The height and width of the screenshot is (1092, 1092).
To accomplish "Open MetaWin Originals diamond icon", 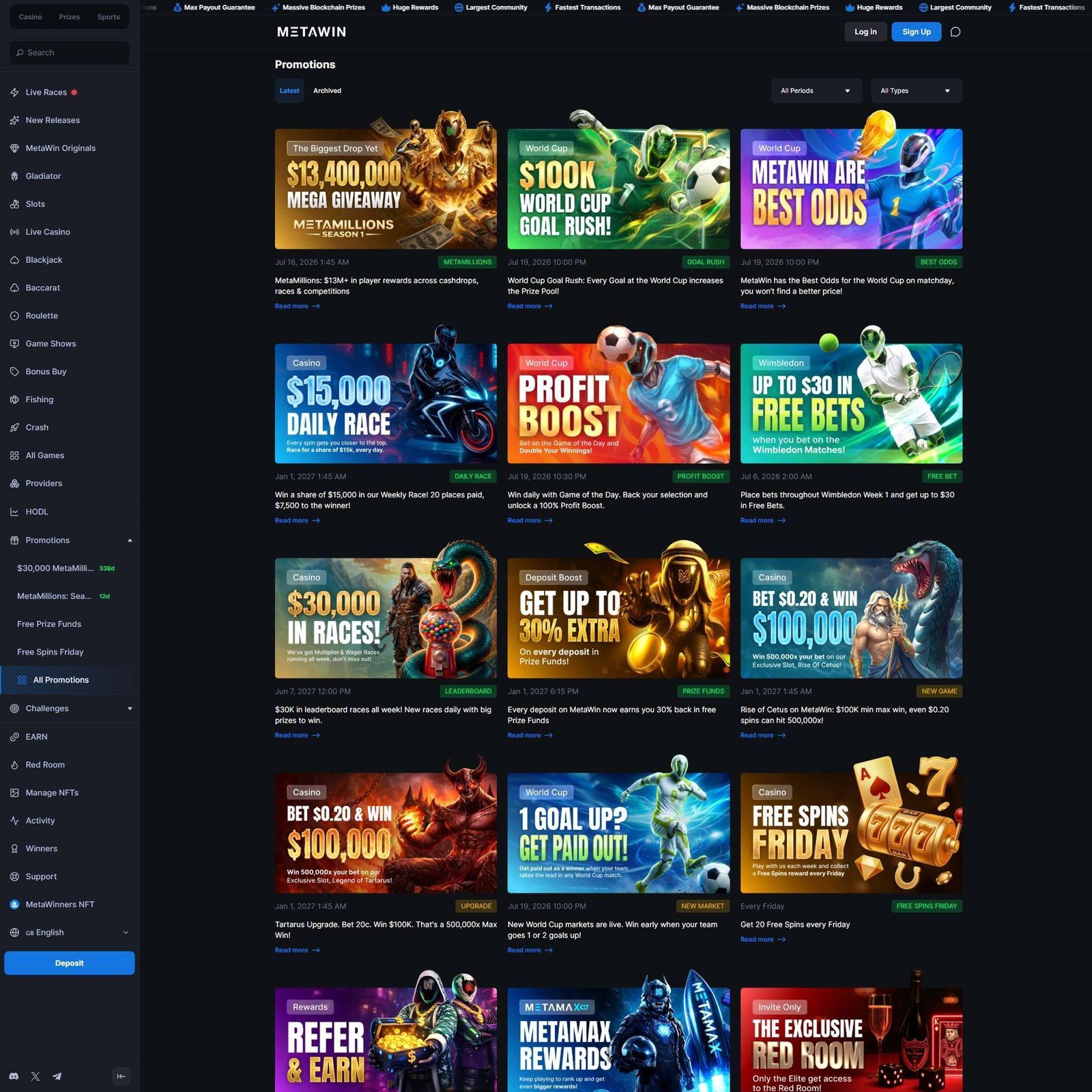I will [14, 148].
